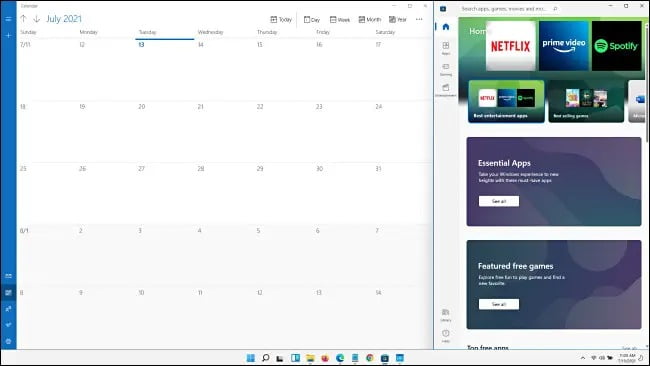Switch Calendar to Day view
The image size is (650, 366).
[312, 19]
